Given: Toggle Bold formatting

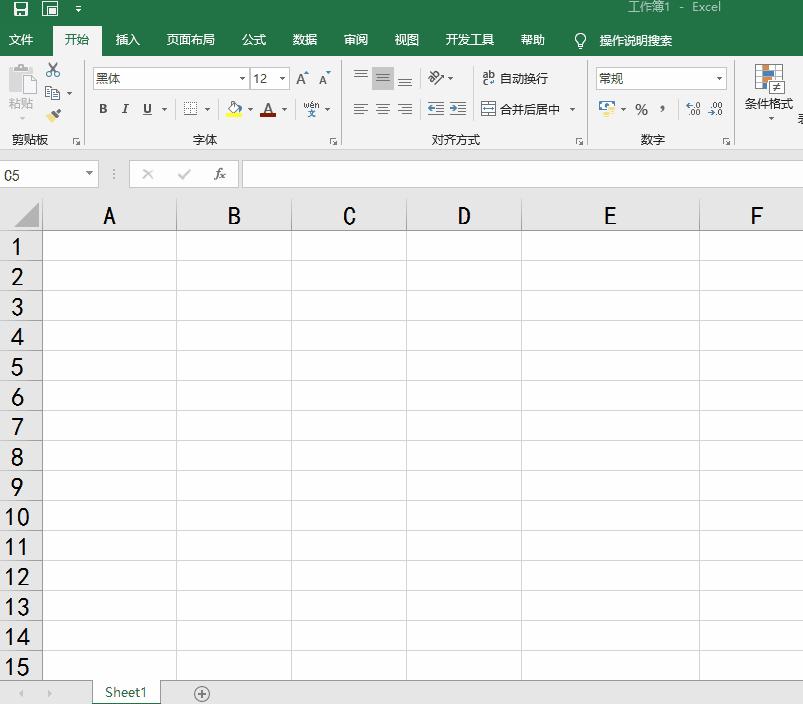Looking at the screenshot, I should pyautogui.click(x=103, y=109).
